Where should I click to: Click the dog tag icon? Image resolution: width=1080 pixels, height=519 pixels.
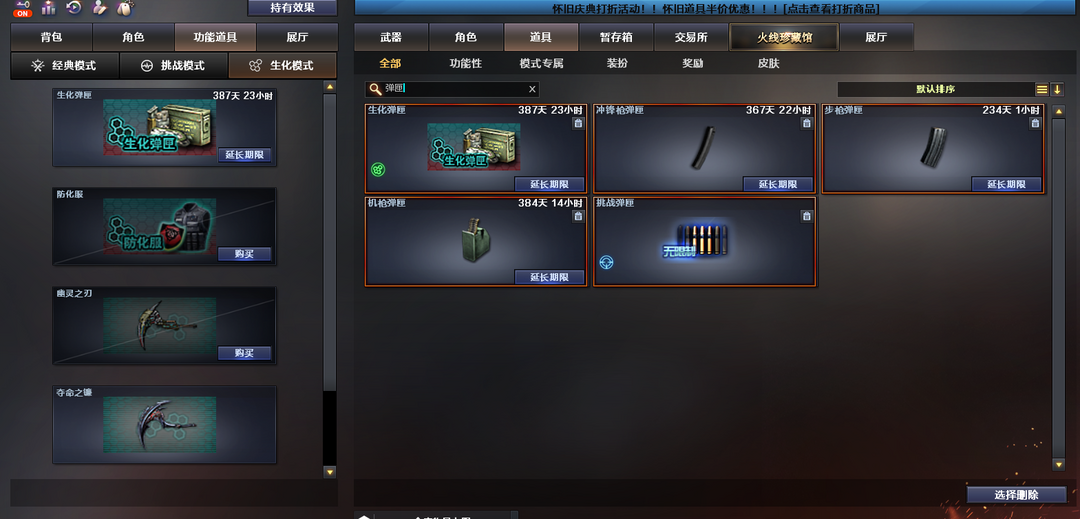point(125,8)
